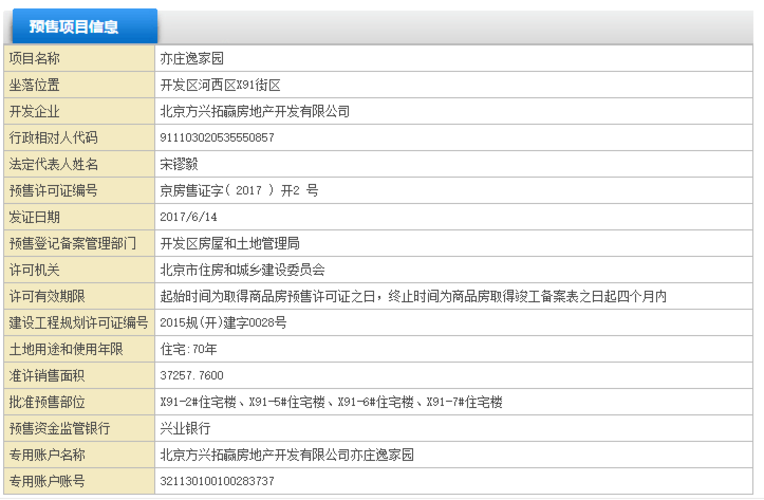Image resolution: width=764 pixels, height=500 pixels.
Task: Click the issue date 2017/6/14
Action: [x=188, y=216]
